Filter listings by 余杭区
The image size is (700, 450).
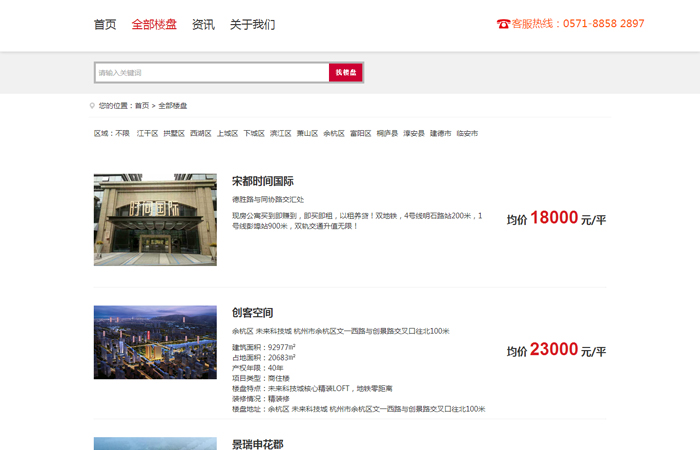point(334,133)
